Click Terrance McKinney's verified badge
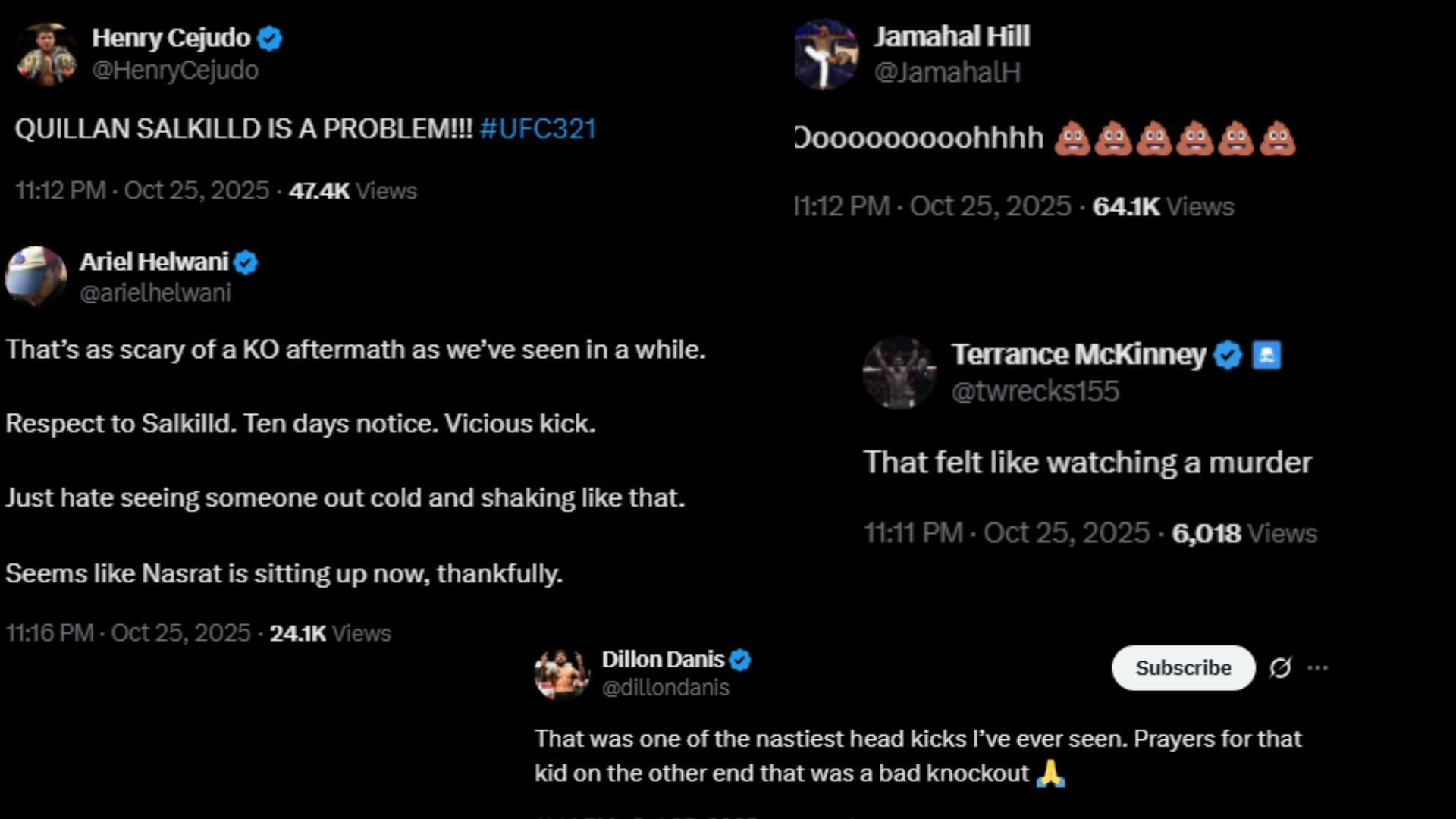1456x819 pixels. pyautogui.click(x=1227, y=355)
